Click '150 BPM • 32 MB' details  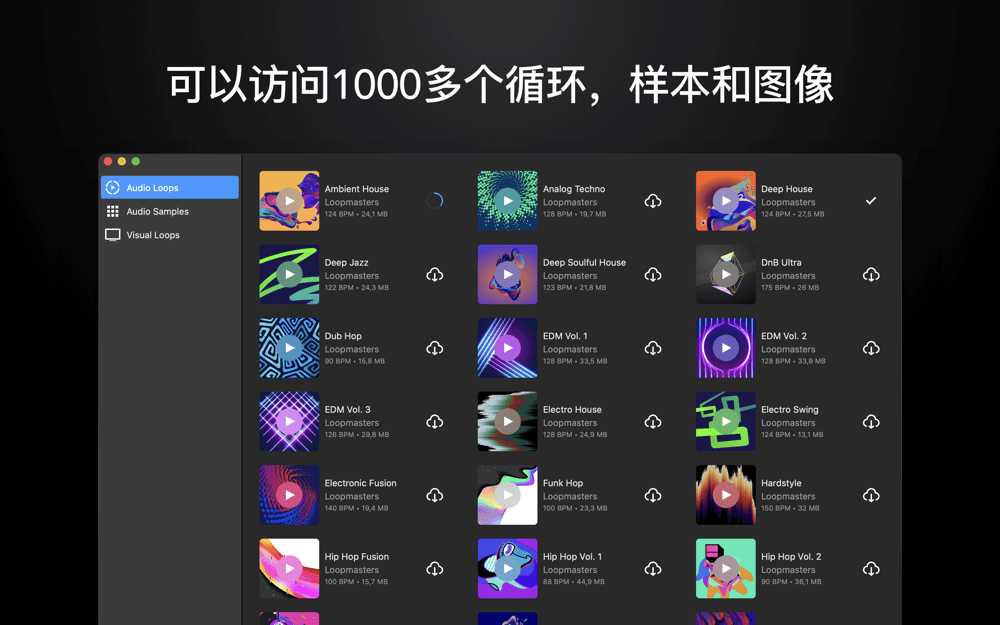click(790, 508)
